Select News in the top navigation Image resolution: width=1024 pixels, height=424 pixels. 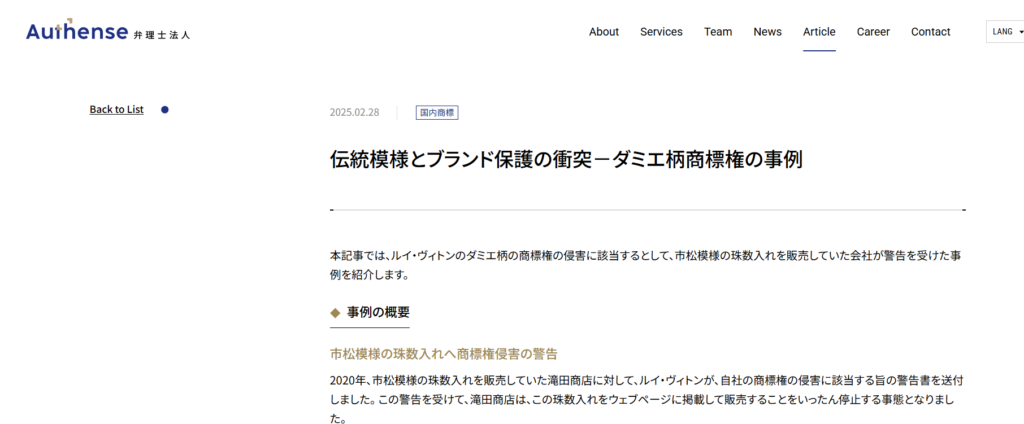coord(767,31)
